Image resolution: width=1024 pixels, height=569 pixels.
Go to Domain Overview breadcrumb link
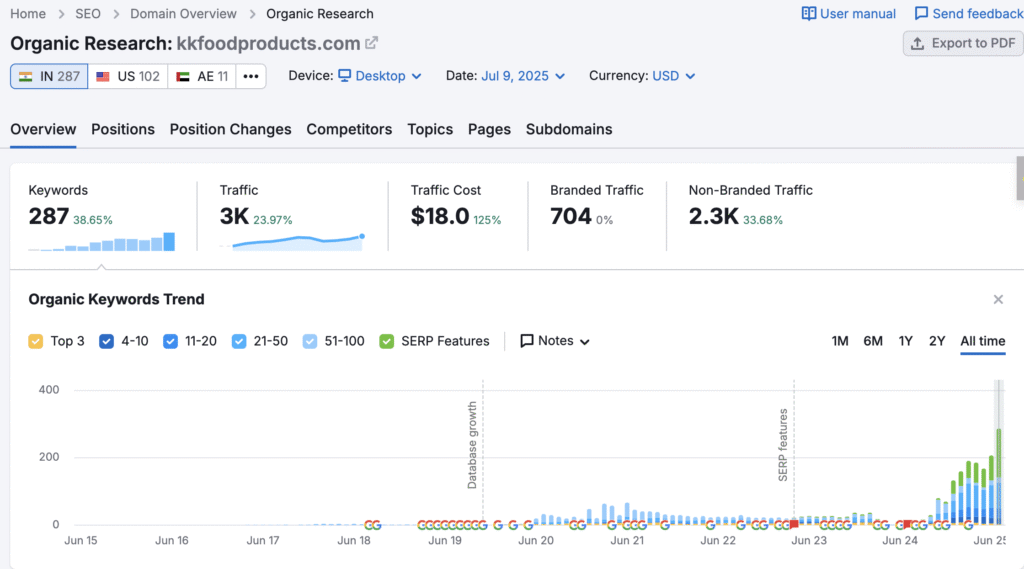(183, 14)
